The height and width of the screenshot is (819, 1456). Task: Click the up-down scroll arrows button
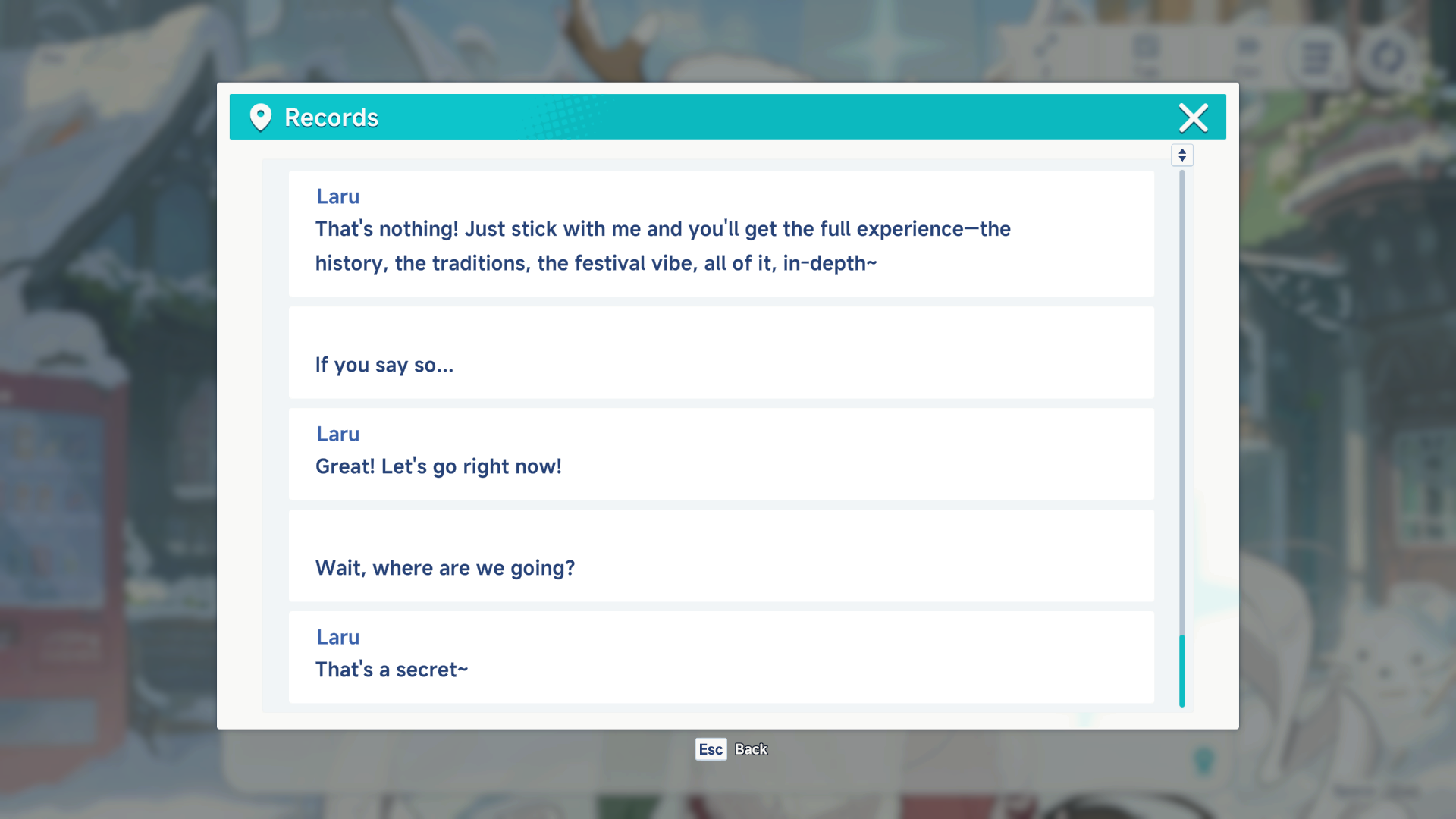click(x=1181, y=155)
